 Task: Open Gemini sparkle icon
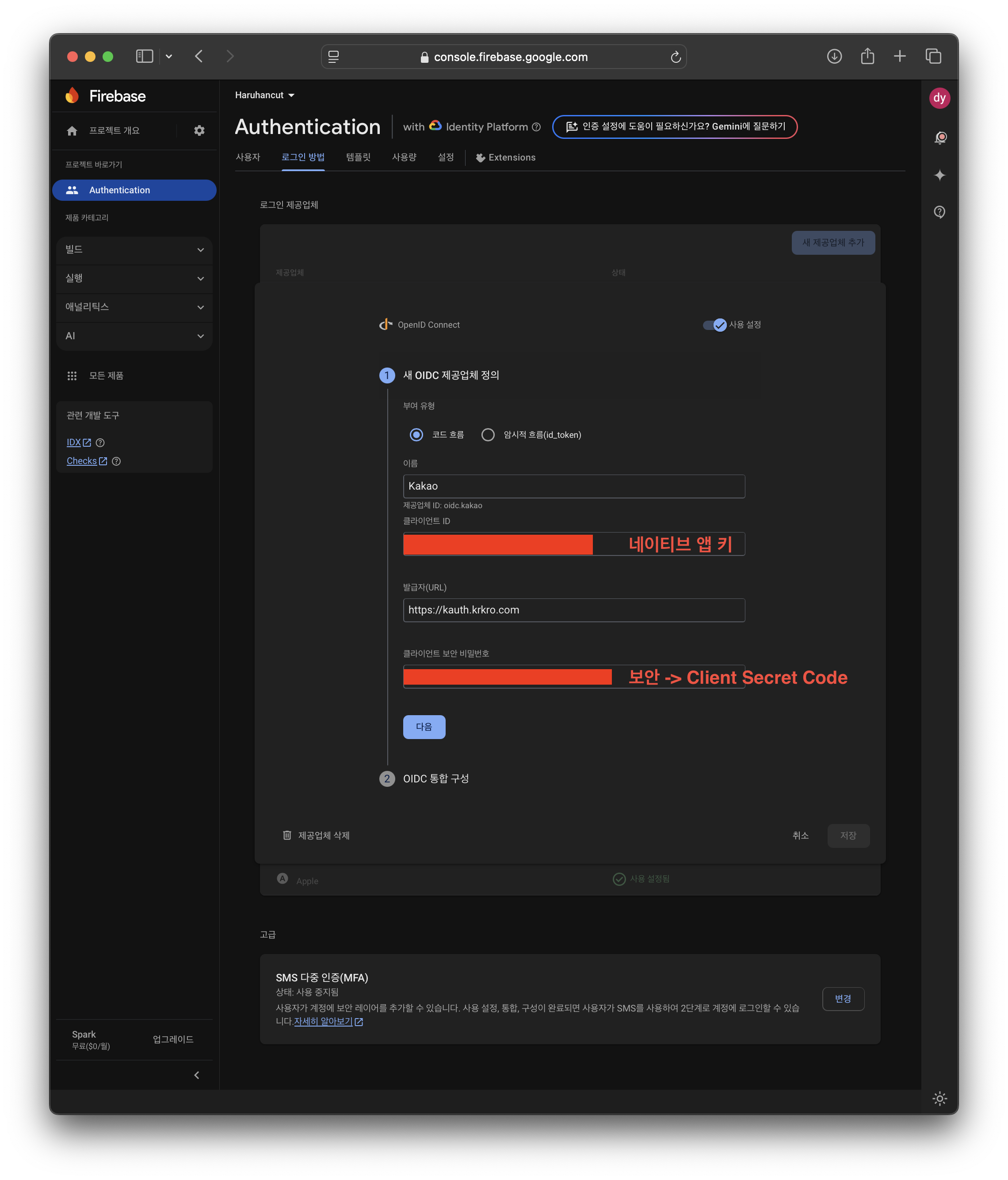click(940, 175)
